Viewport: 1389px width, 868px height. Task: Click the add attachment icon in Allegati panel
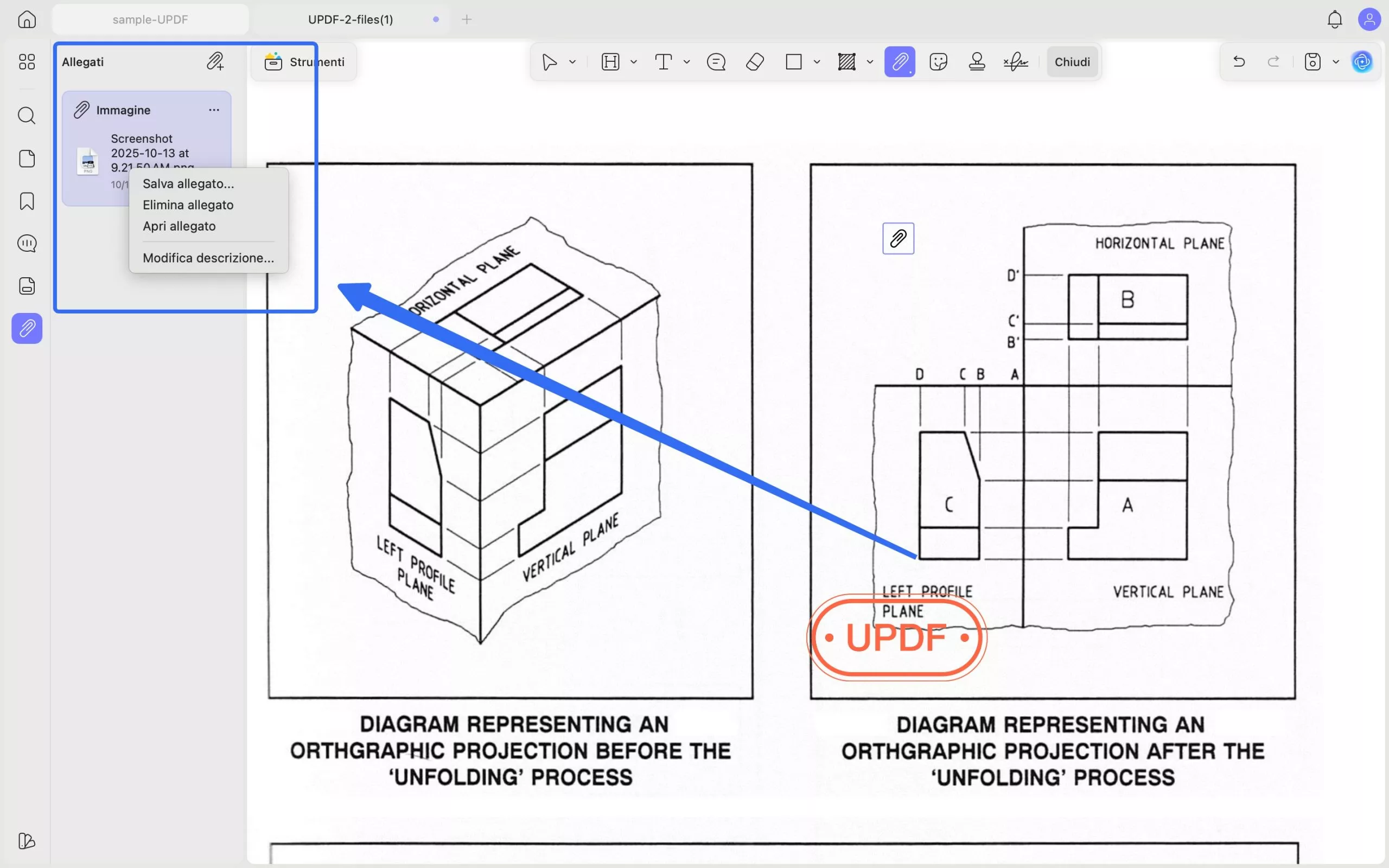[215, 61]
